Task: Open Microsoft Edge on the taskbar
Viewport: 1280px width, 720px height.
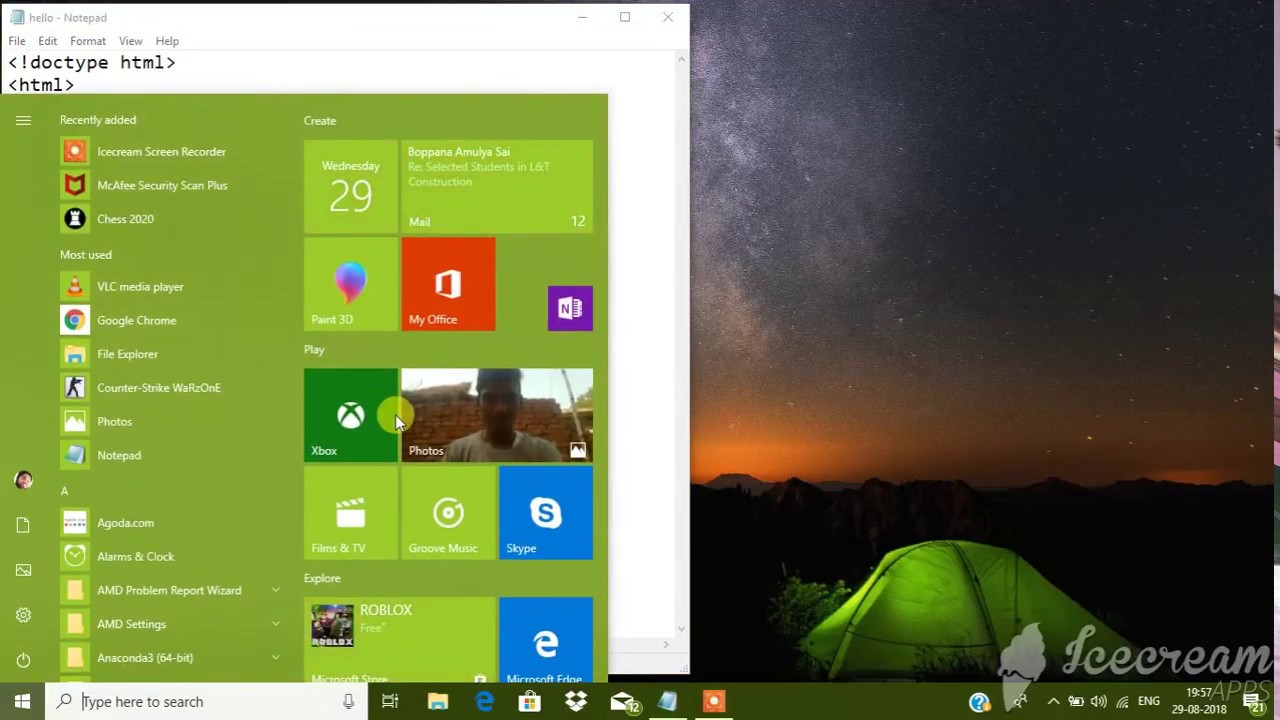Action: pos(484,702)
